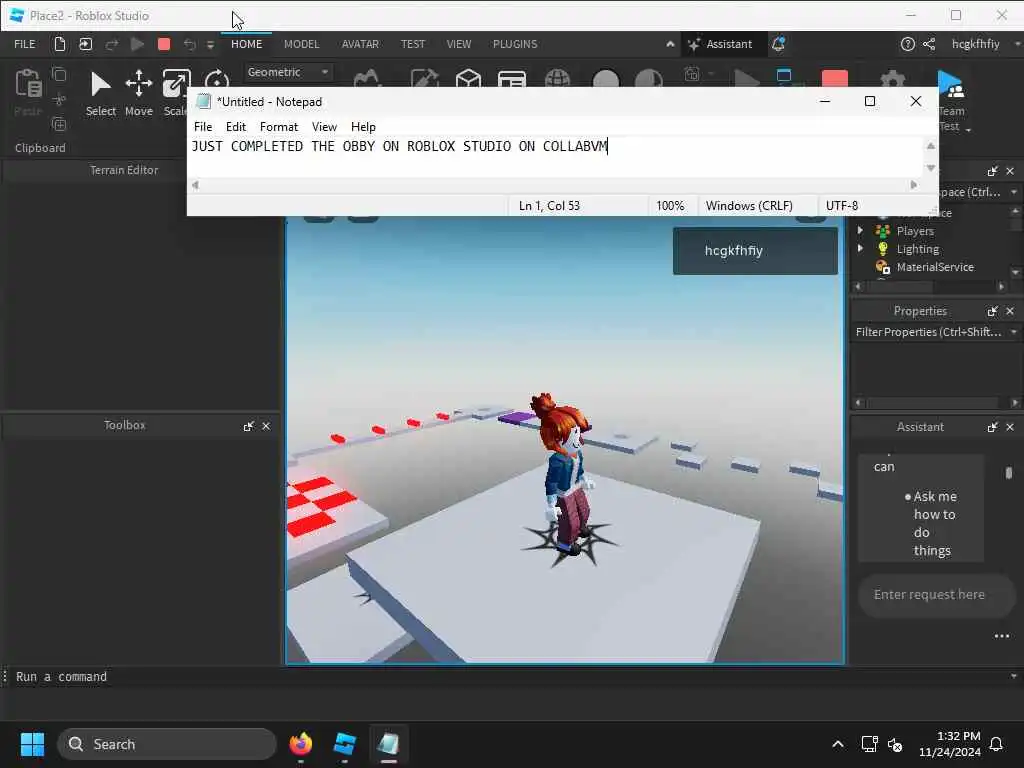Open Notepad Help menu
The image size is (1024, 768).
coord(363,127)
